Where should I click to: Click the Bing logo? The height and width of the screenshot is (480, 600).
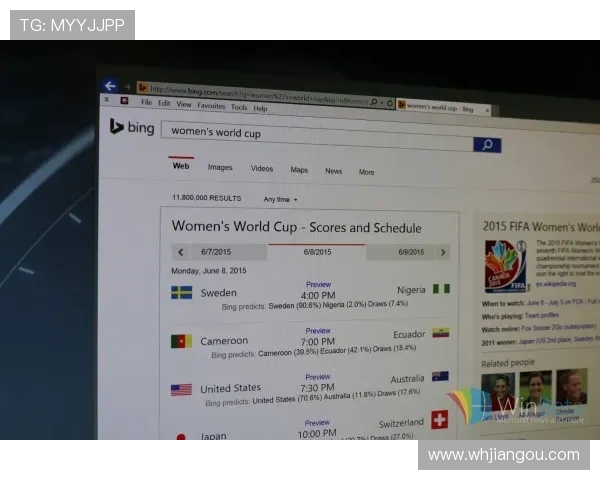tap(132, 129)
